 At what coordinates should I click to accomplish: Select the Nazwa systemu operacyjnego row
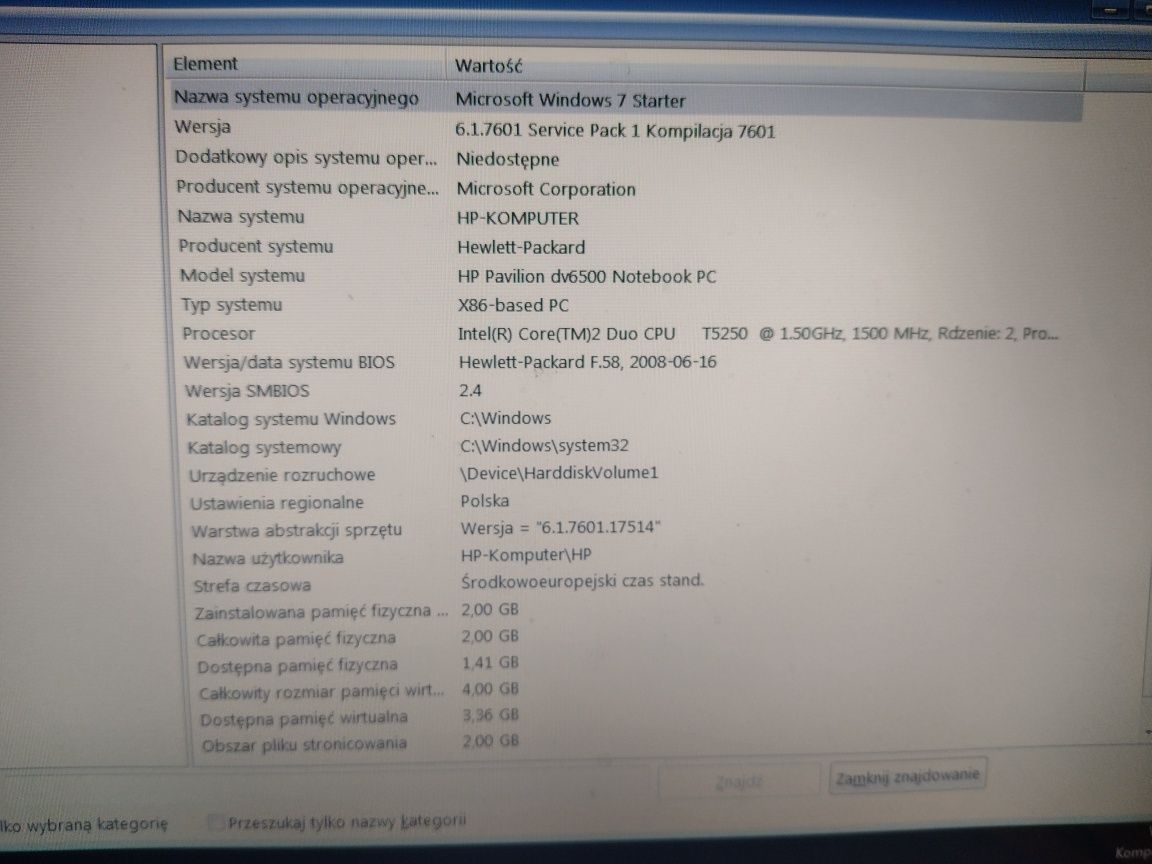coord(626,99)
